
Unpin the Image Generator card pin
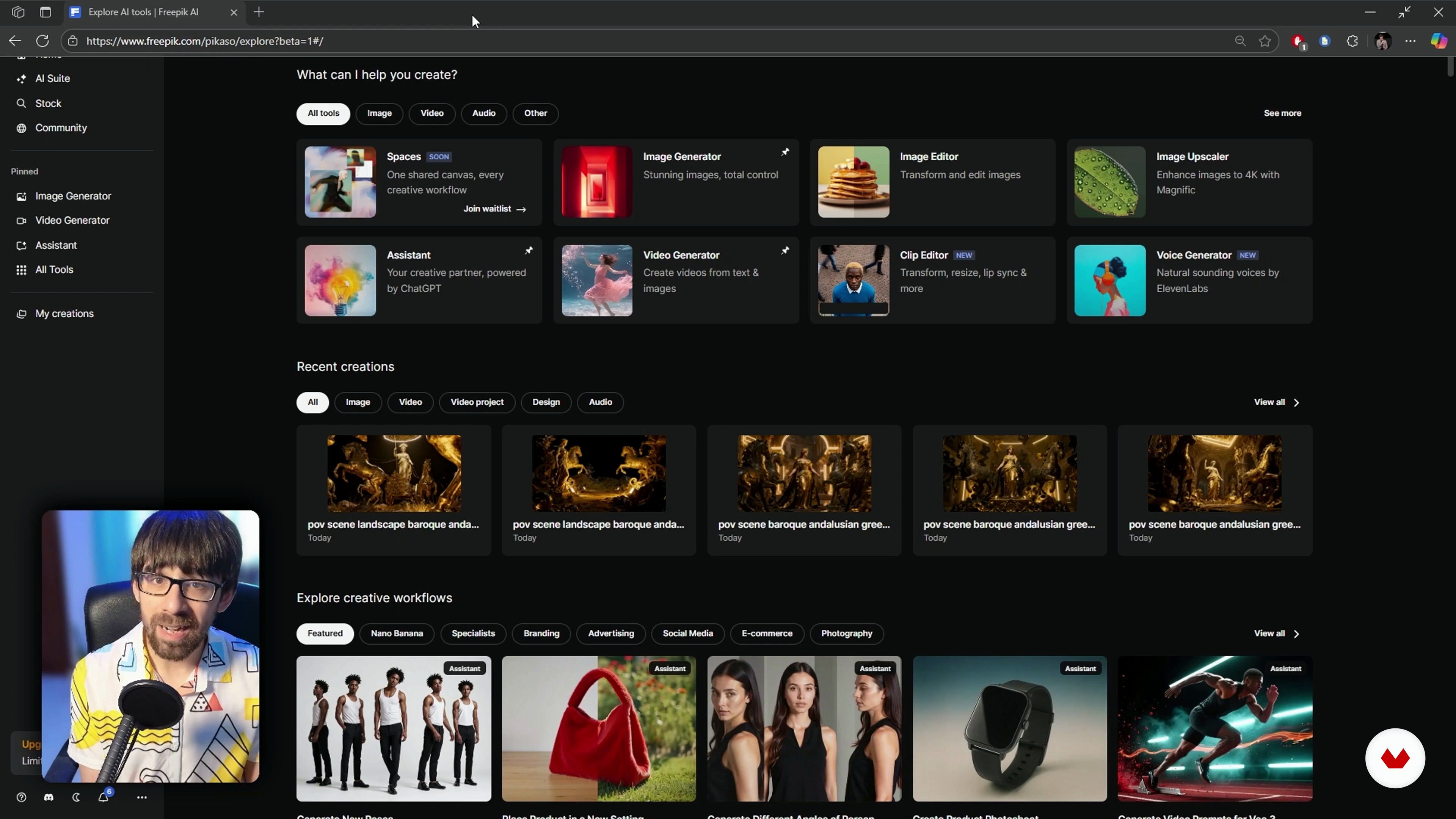click(785, 152)
